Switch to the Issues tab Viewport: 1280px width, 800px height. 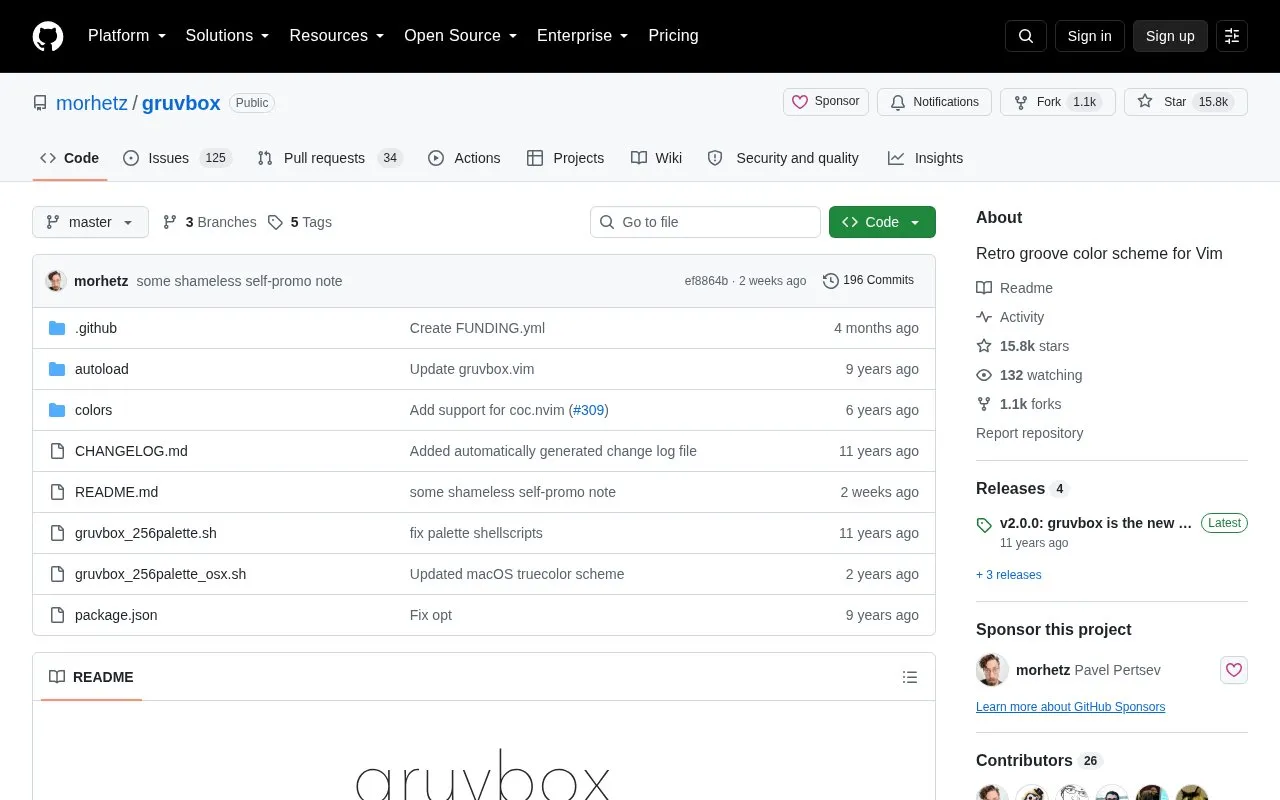(177, 158)
